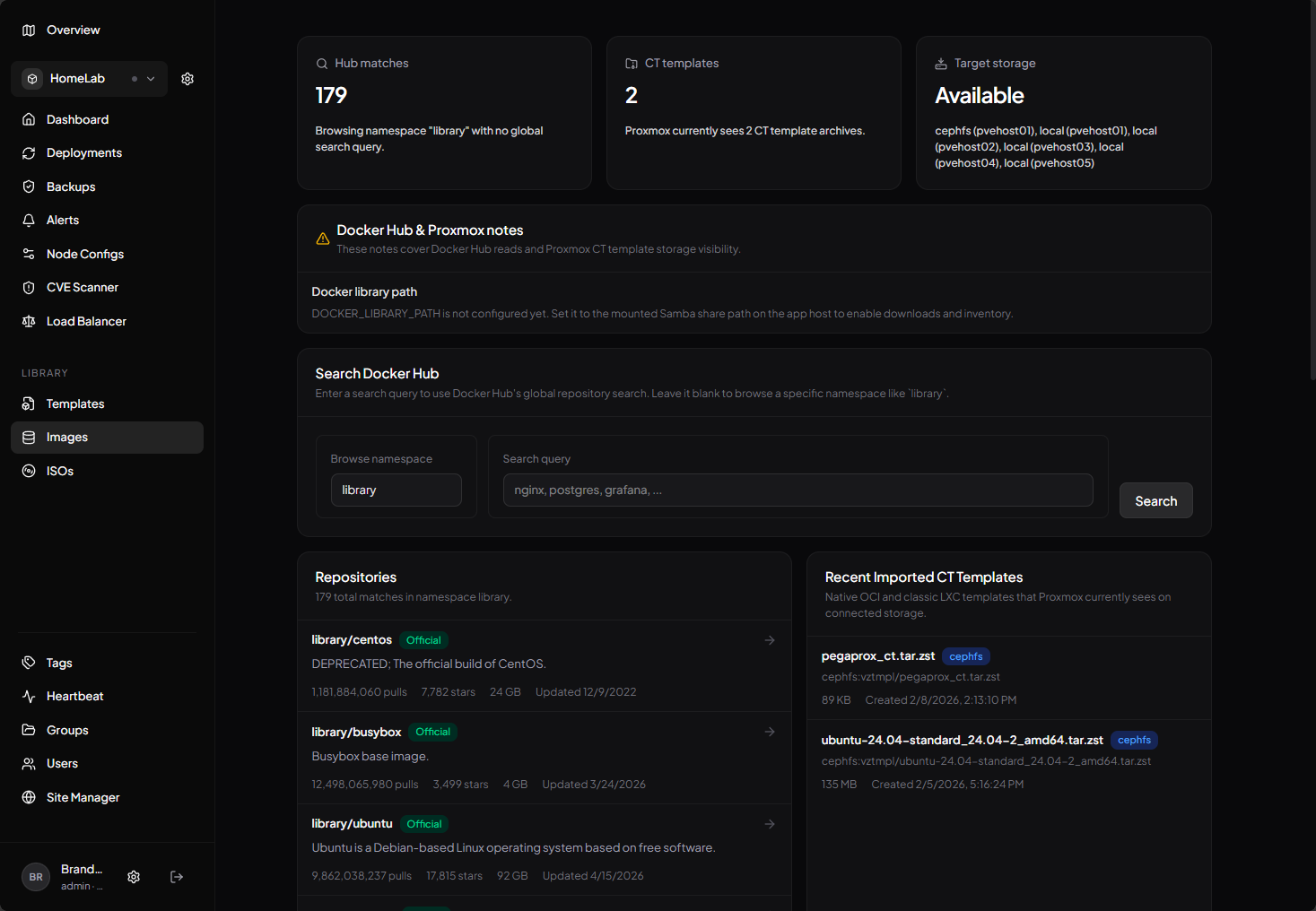
Task: Open the CVE Scanner page
Action: [82, 288]
